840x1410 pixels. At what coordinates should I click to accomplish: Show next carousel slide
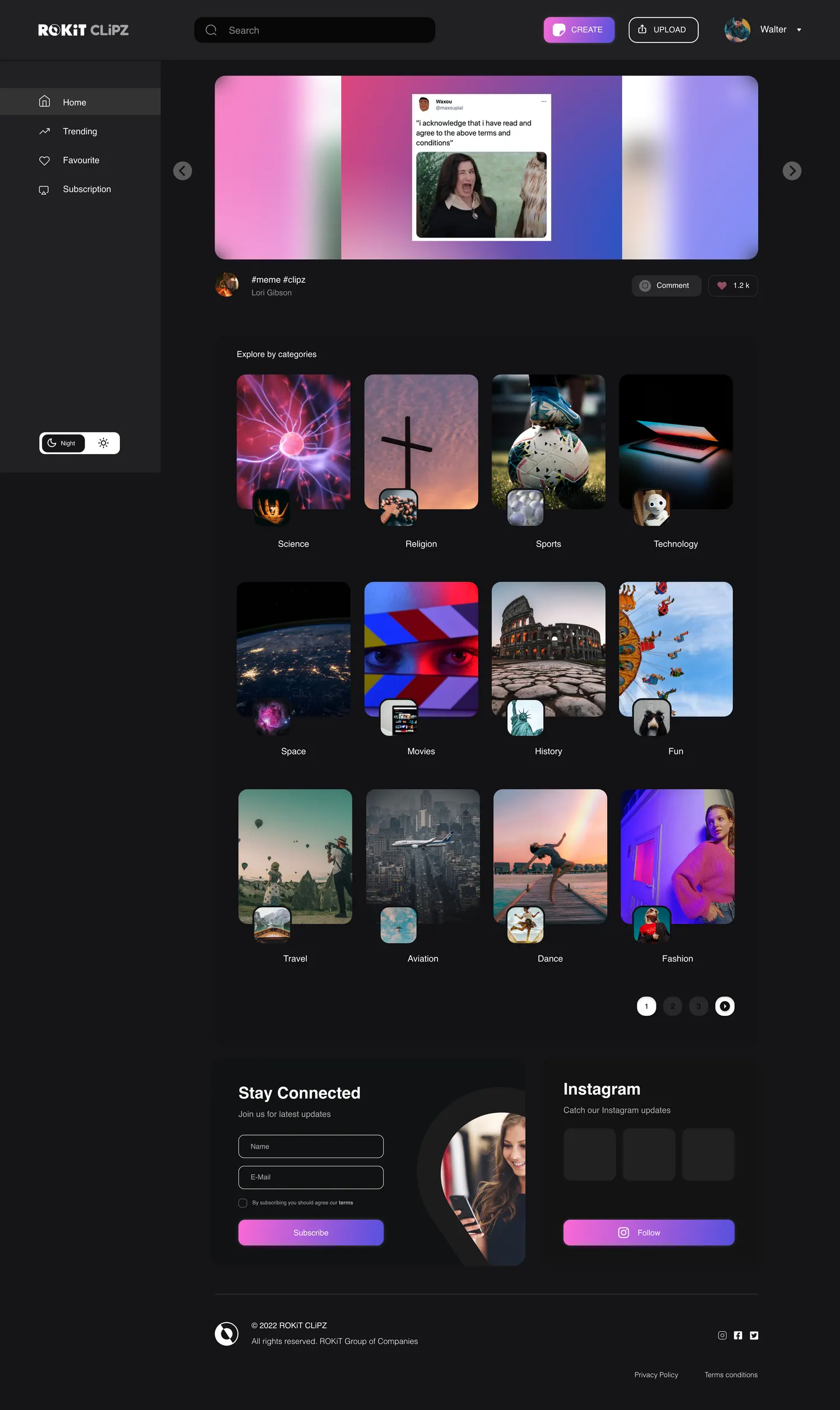tap(792, 171)
